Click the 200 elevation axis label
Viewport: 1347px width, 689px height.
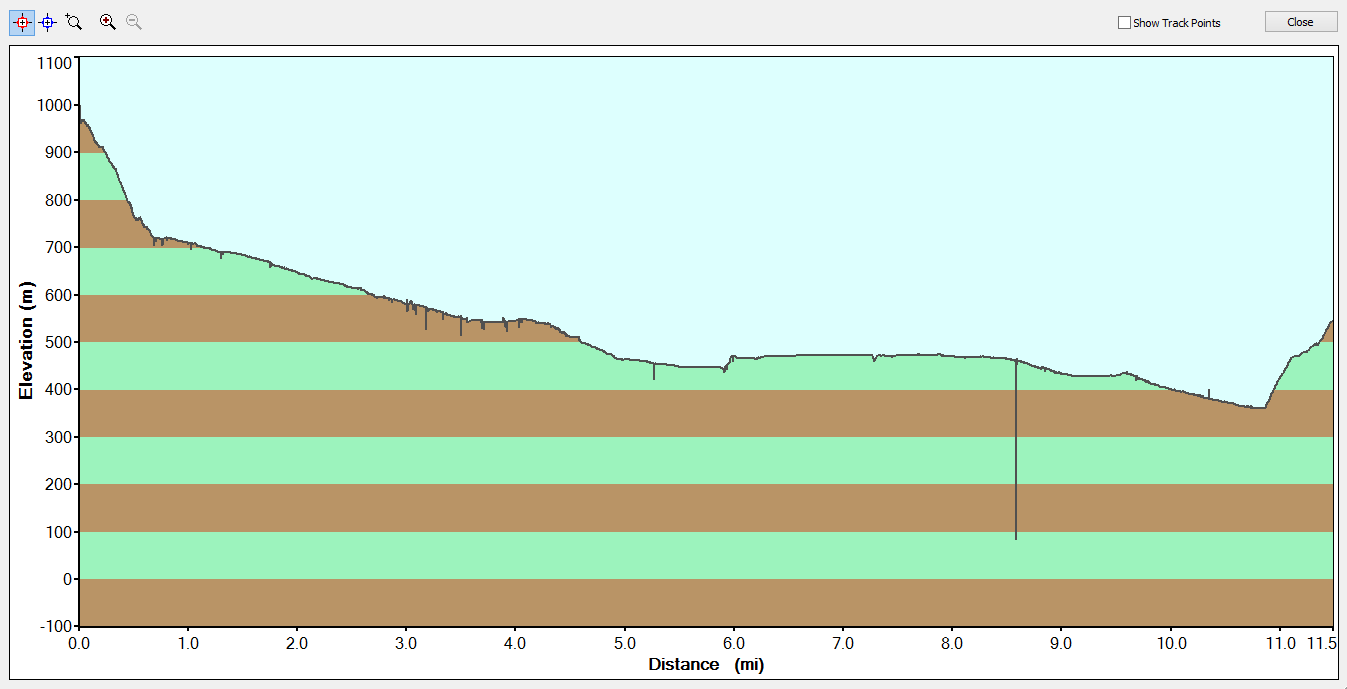tap(58, 484)
